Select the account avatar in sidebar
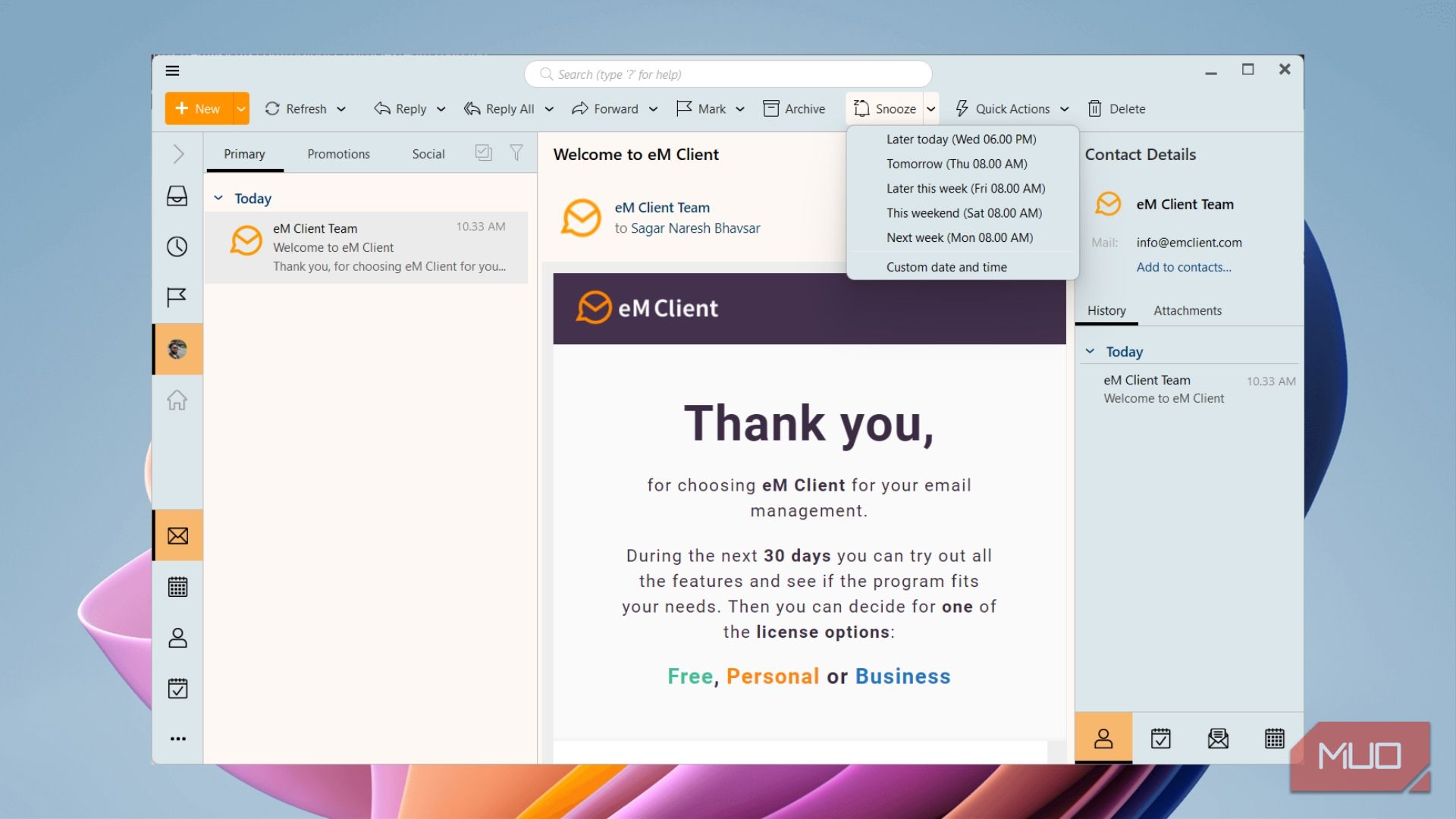 coord(177,349)
